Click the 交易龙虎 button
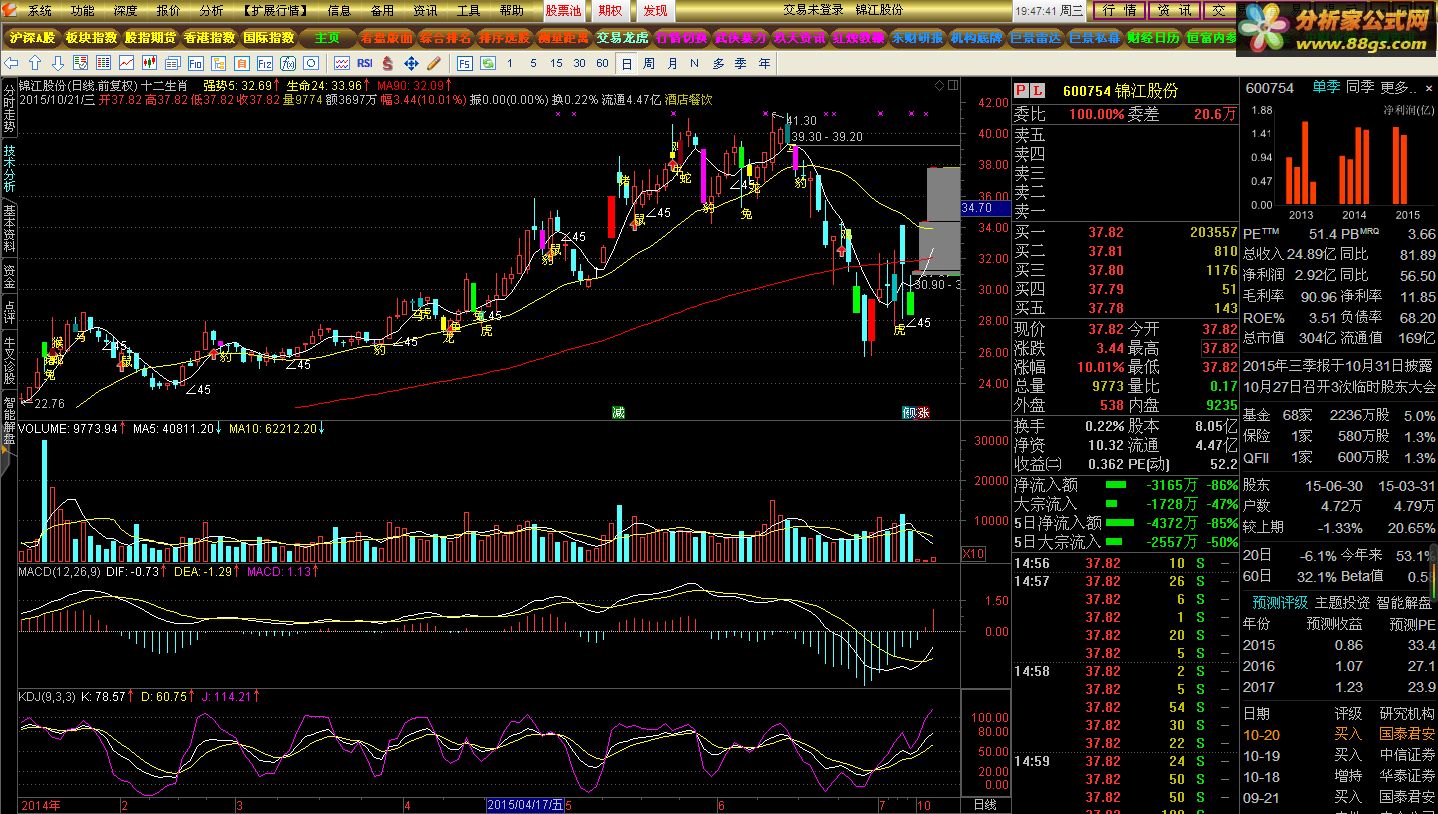This screenshot has width=1438, height=814. 622,38
